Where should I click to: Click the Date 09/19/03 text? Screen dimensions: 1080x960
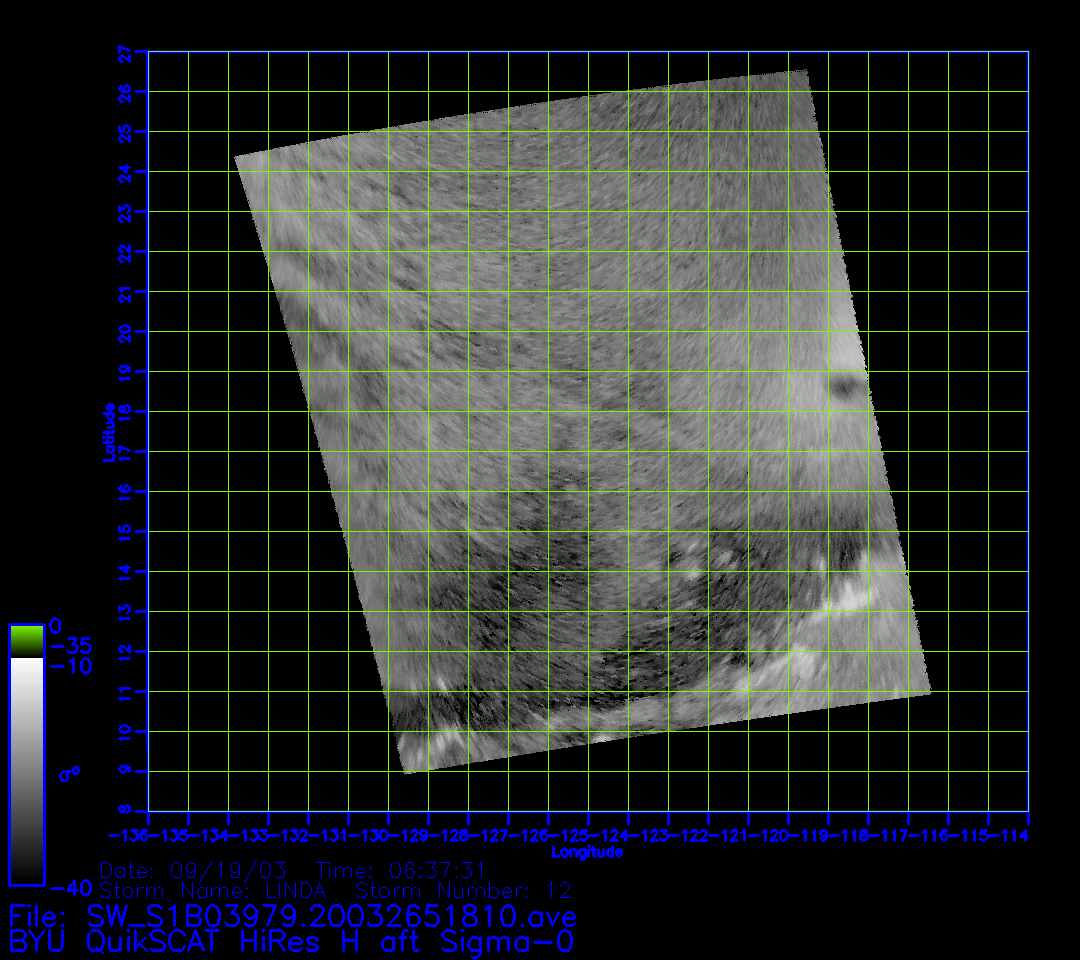point(195,871)
